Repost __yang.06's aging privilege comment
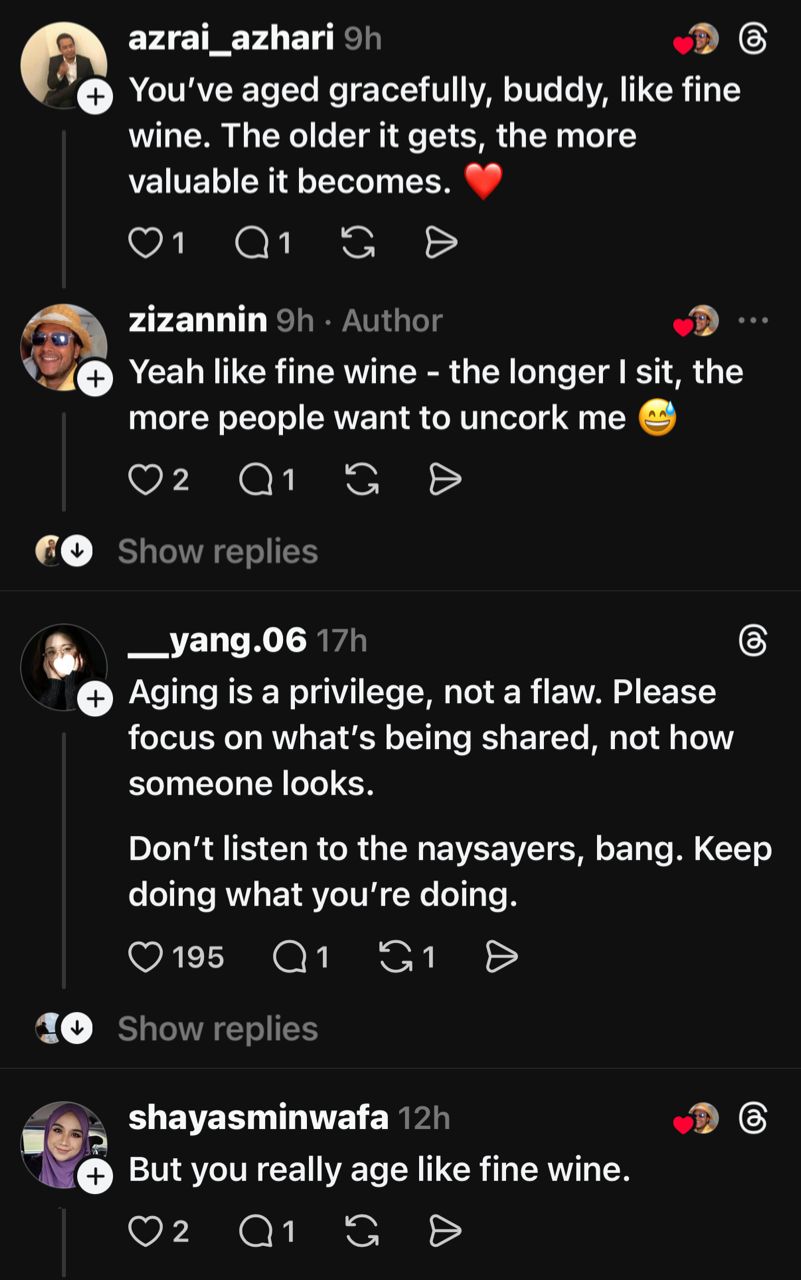The image size is (801, 1280). point(396,958)
